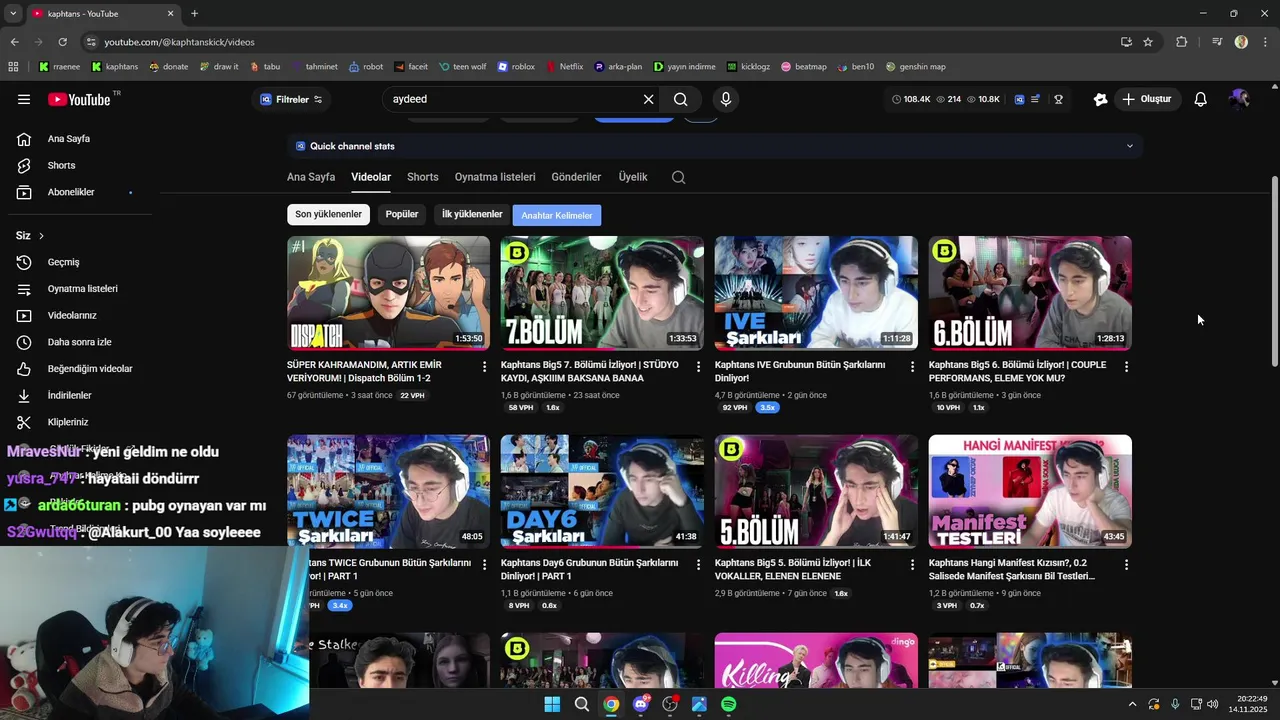The width and height of the screenshot is (1280, 720).
Task: Open the Oluştur create button
Action: (1146, 99)
